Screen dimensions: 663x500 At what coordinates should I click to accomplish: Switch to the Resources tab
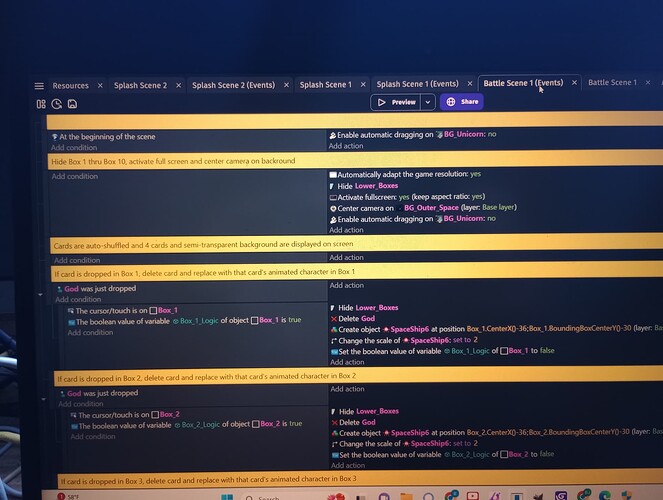71,86
